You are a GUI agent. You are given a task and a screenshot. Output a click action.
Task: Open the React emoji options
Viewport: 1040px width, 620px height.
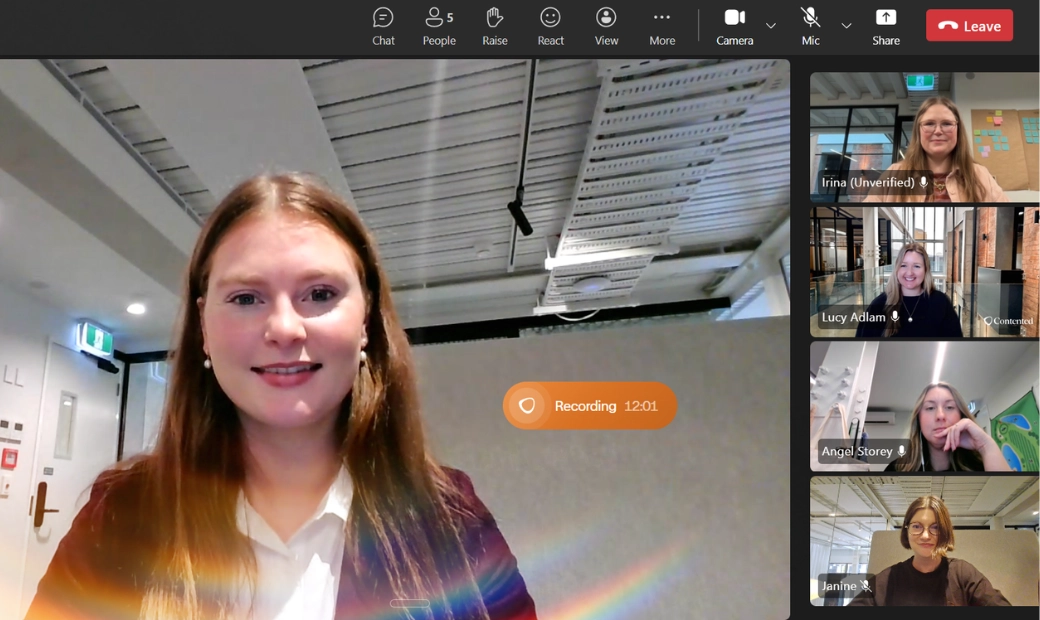(551, 27)
